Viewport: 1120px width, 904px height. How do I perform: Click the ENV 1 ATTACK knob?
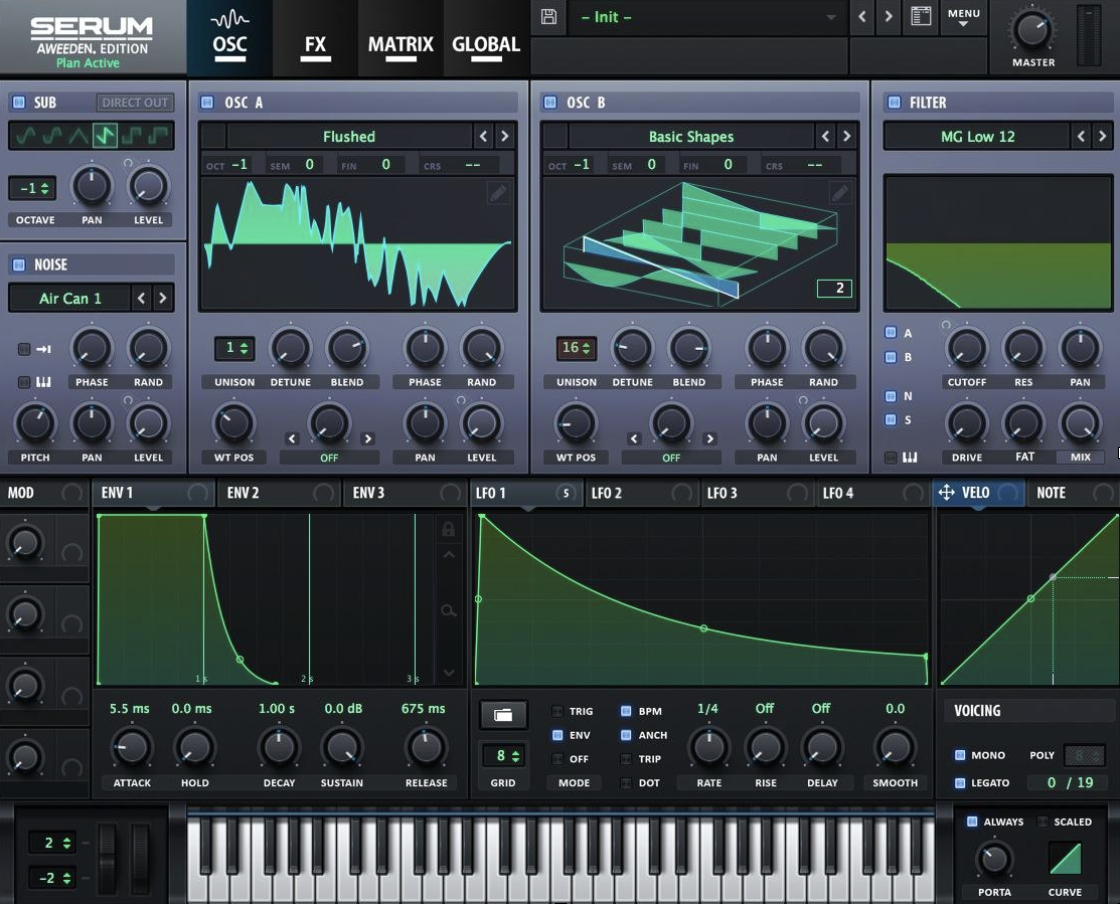(x=131, y=748)
